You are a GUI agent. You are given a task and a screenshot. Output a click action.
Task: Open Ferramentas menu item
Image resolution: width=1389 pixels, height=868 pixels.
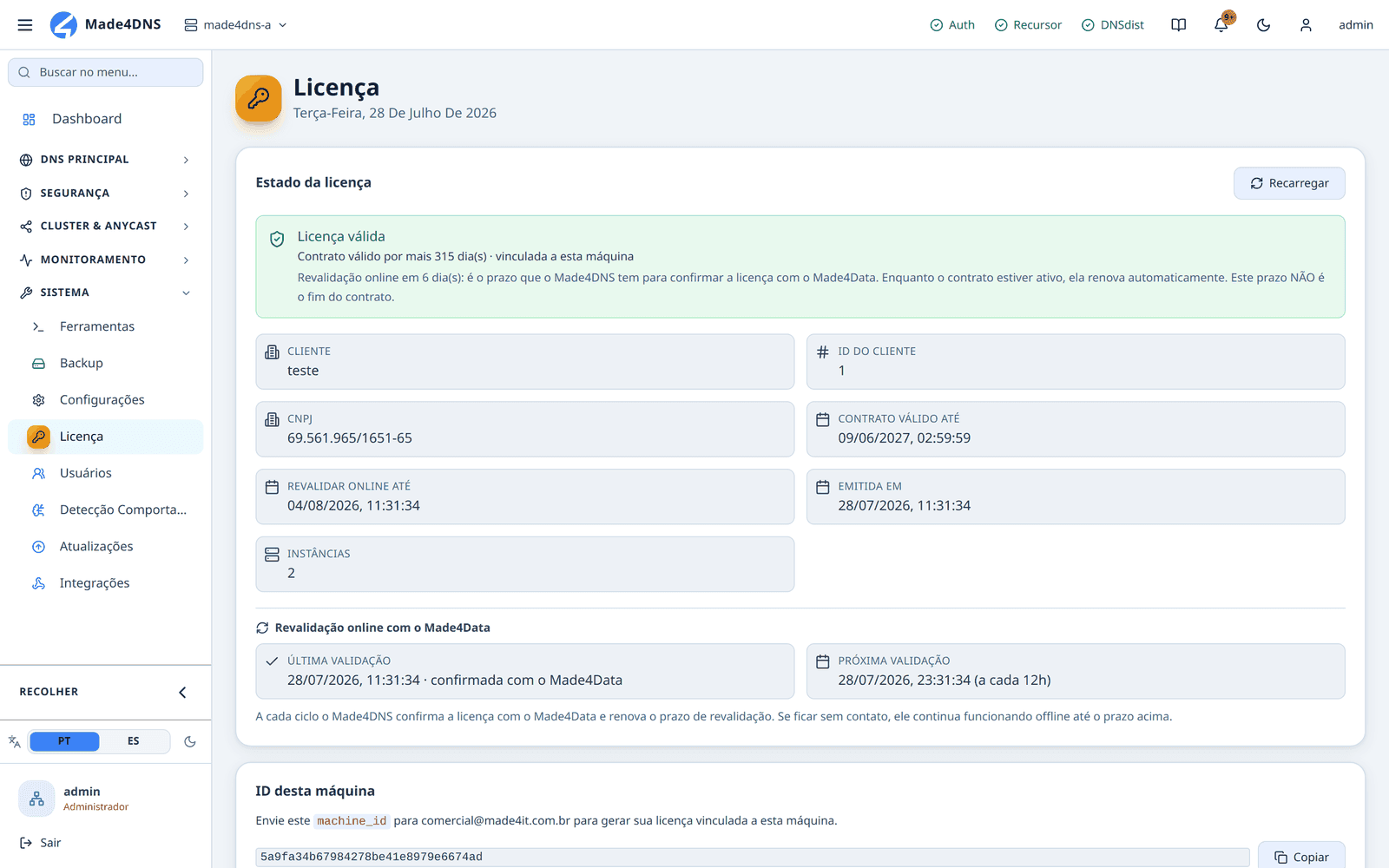click(x=106, y=326)
